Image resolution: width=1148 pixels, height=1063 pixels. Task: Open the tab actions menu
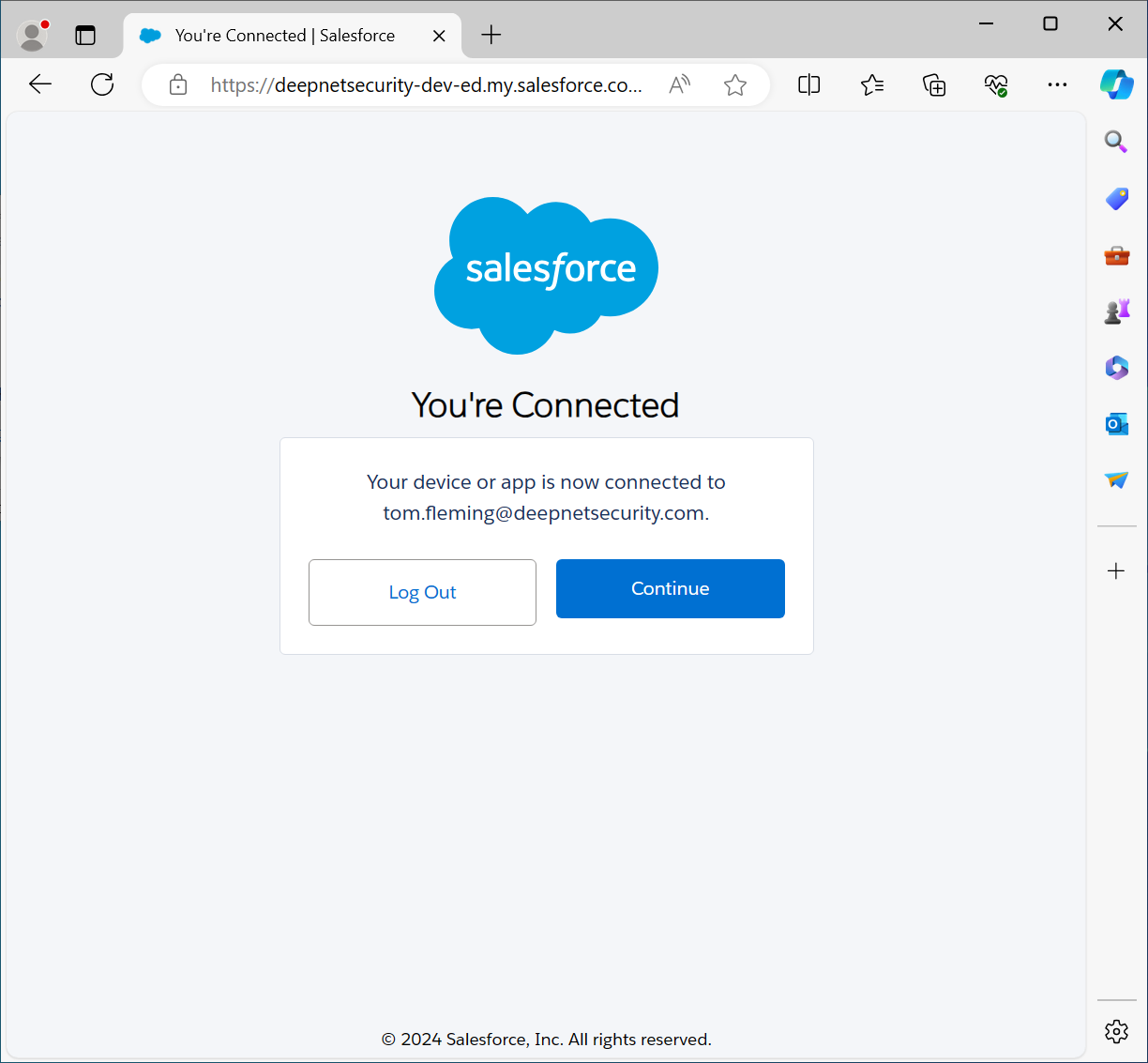coord(85,36)
